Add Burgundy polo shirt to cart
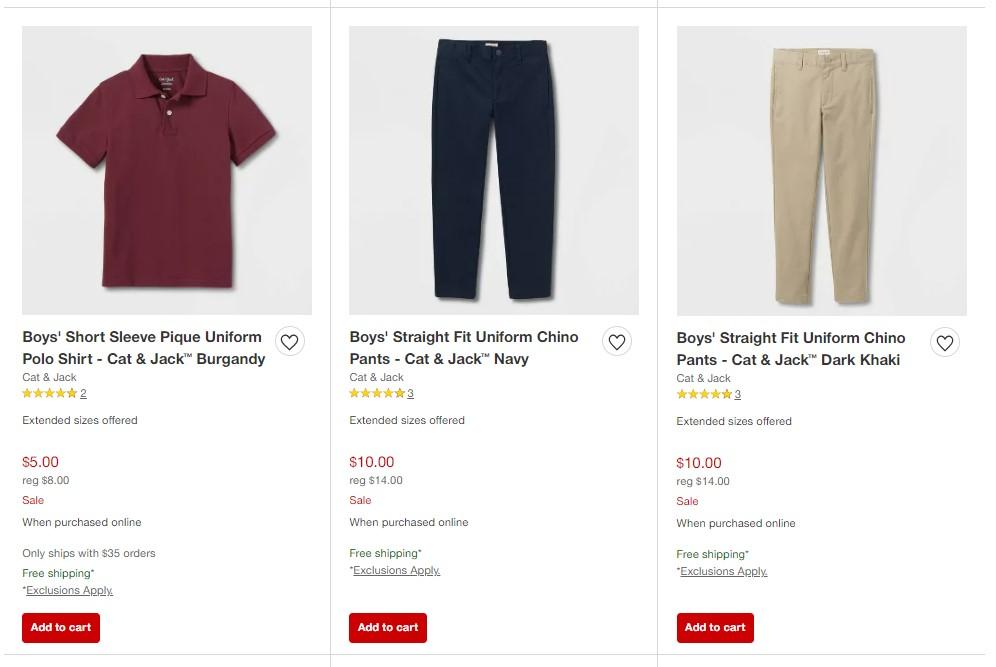The height and width of the screenshot is (667, 996). (x=61, y=628)
